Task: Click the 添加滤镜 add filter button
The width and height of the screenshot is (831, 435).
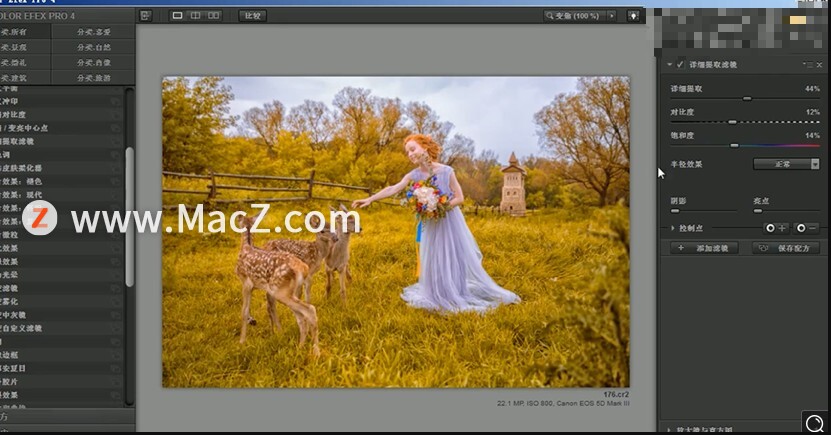Action: 704,248
